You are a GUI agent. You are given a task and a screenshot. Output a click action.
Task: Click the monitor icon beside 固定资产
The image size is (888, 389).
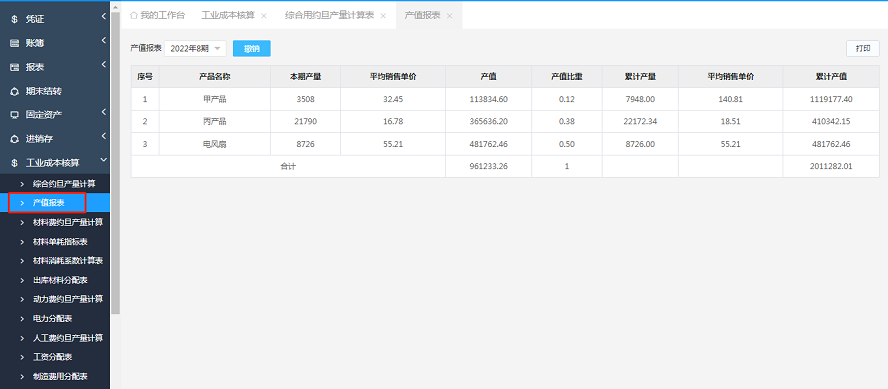[x=15, y=114]
